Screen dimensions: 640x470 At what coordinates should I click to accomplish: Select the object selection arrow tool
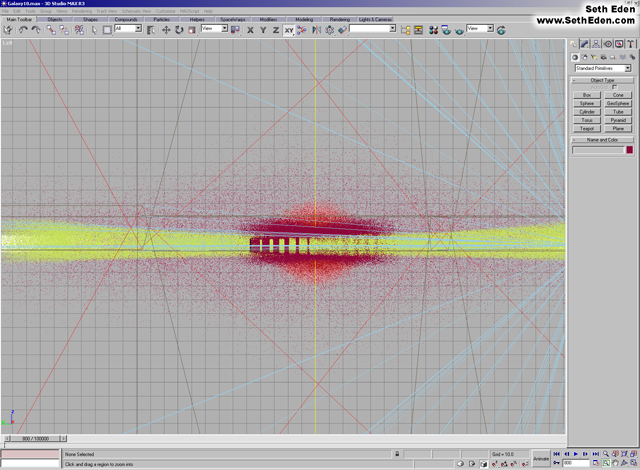tap(95, 29)
